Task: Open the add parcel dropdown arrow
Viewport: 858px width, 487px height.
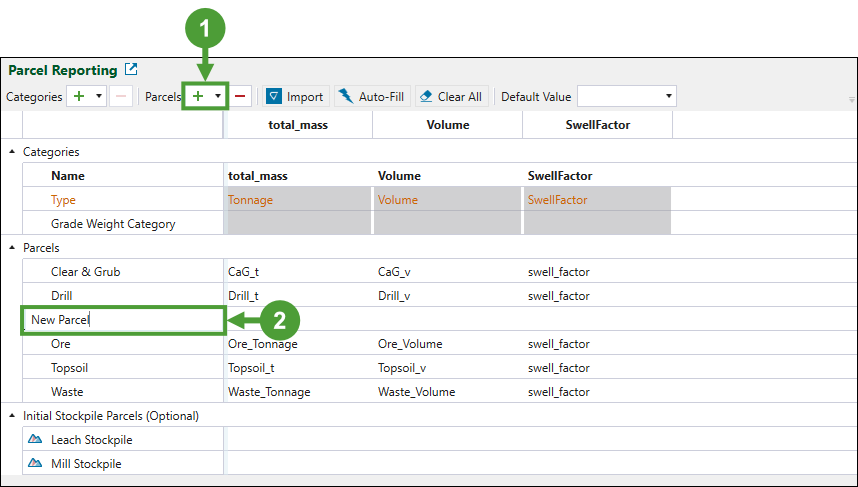Action: [218, 96]
